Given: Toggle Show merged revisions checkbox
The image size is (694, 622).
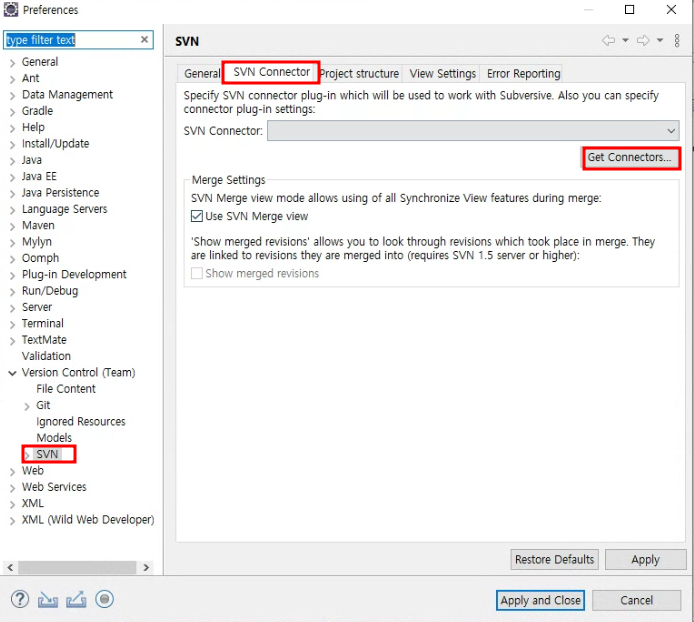Looking at the screenshot, I should tap(197, 273).
